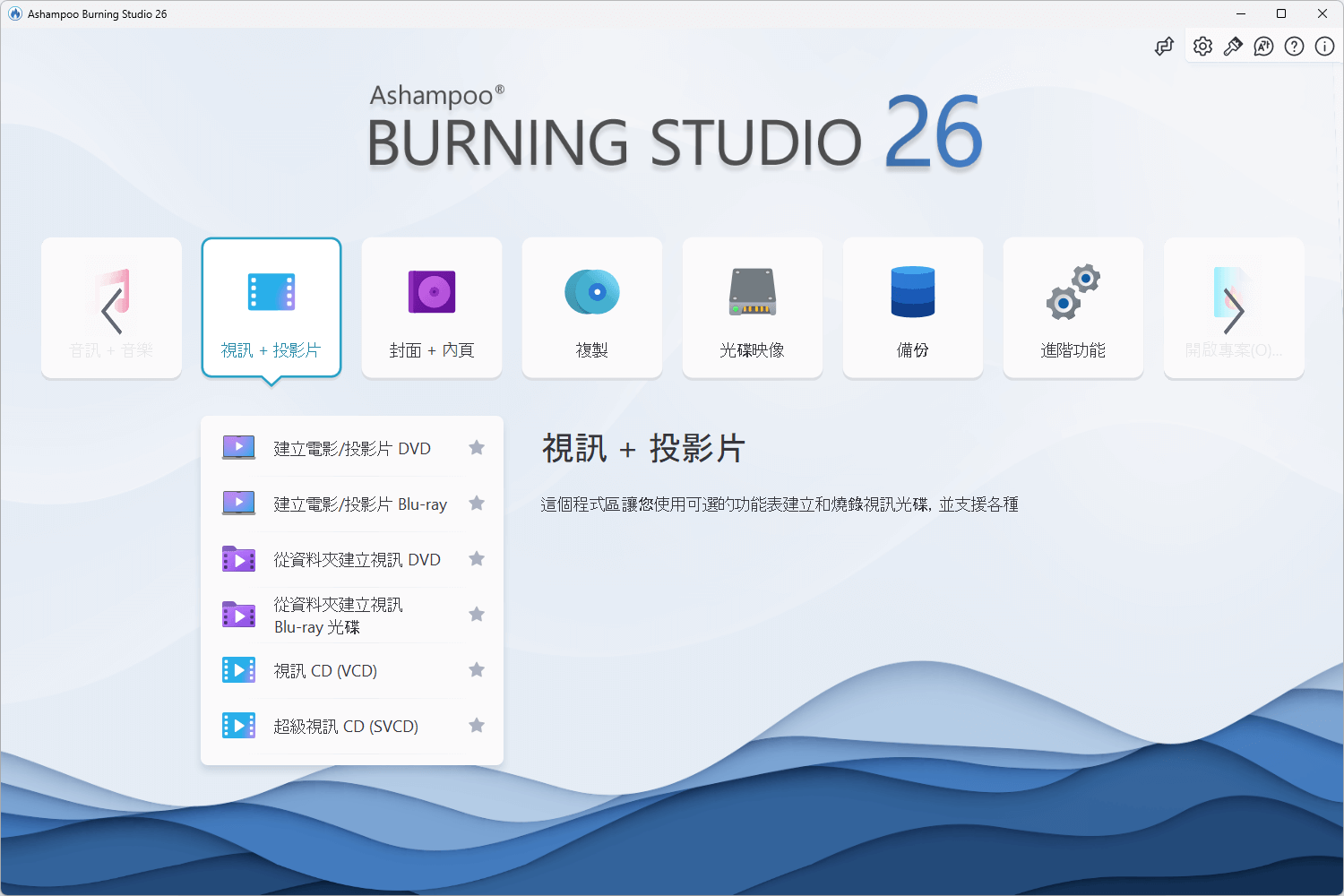The height and width of the screenshot is (896, 1344).
Task: Click the teal double-disc copy icon
Action: click(x=592, y=291)
